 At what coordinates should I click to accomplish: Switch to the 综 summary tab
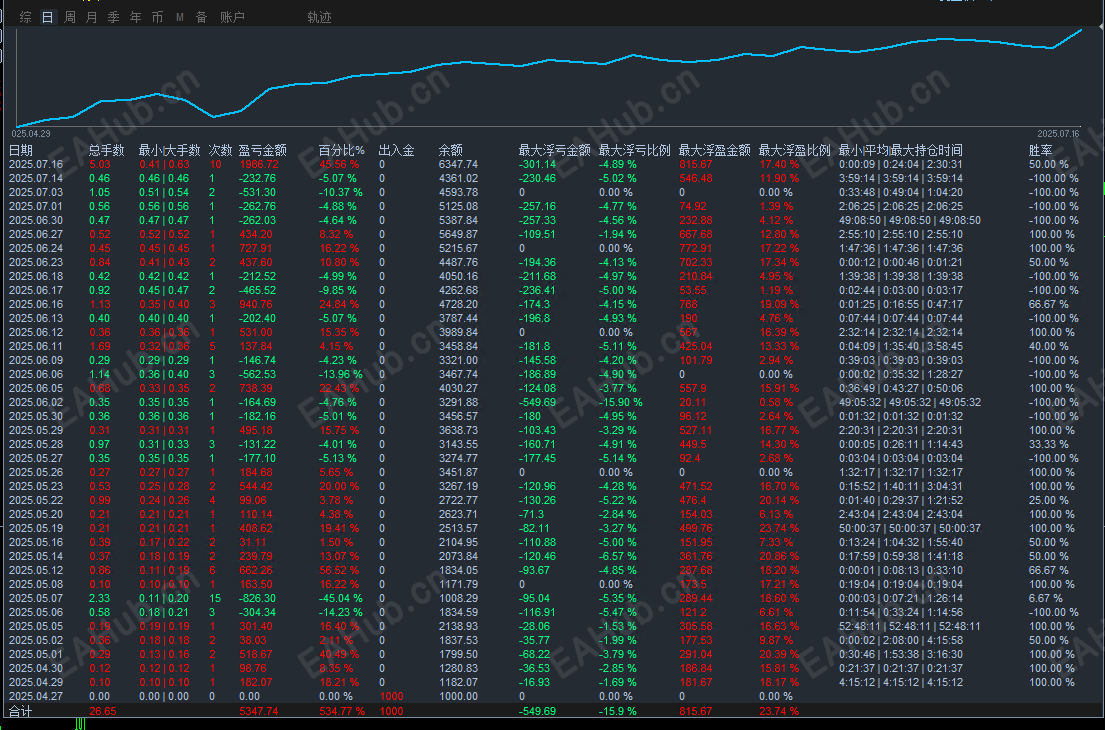coord(26,17)
